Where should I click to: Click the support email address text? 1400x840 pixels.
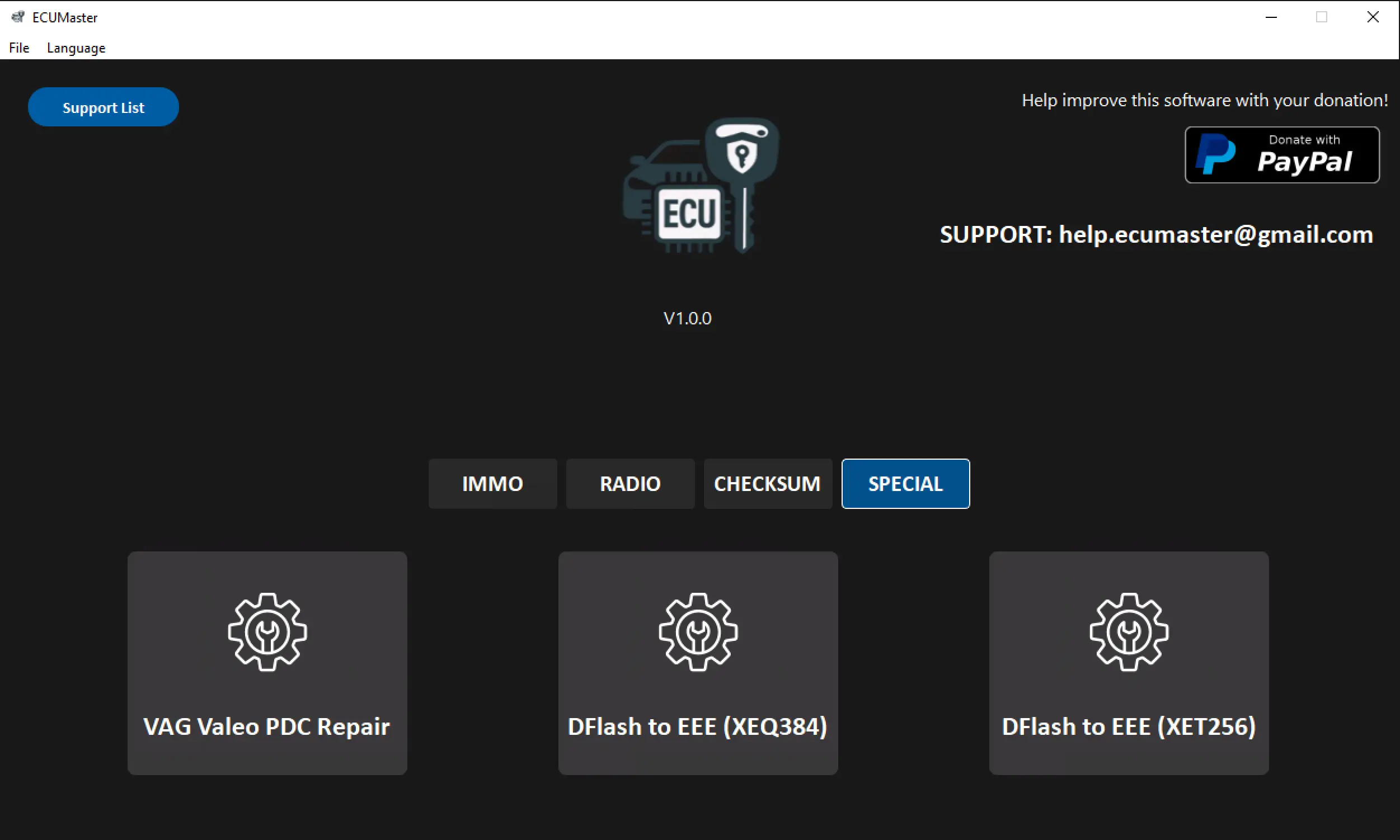click(x=1215, y=234)
